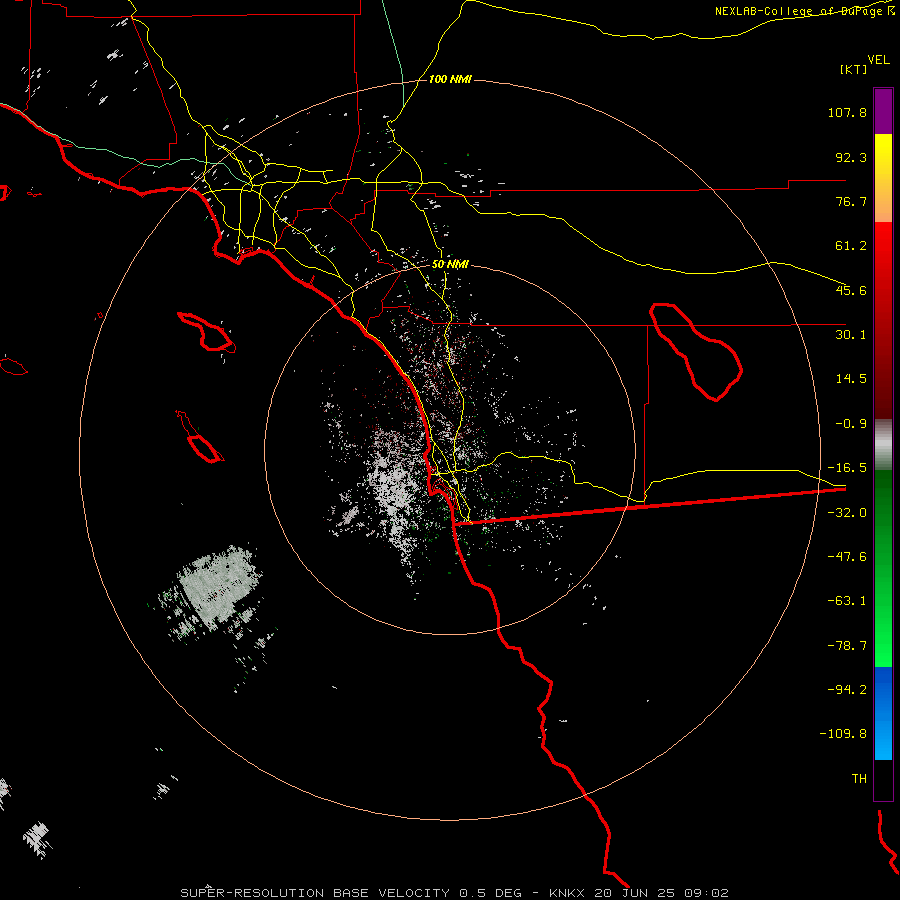The width and height of the screenshot is (900, 900).
Task: Click the 45.6 velocity scale value
Action: pyautogui.click(x=851, y=290)
